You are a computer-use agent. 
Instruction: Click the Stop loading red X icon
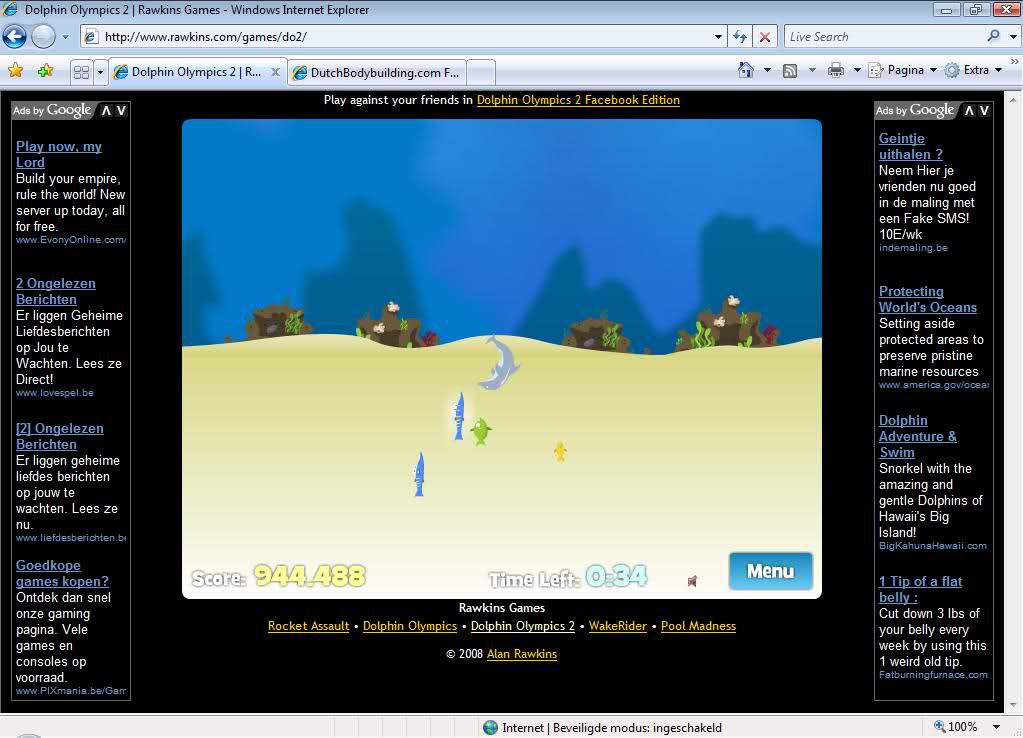765,37
